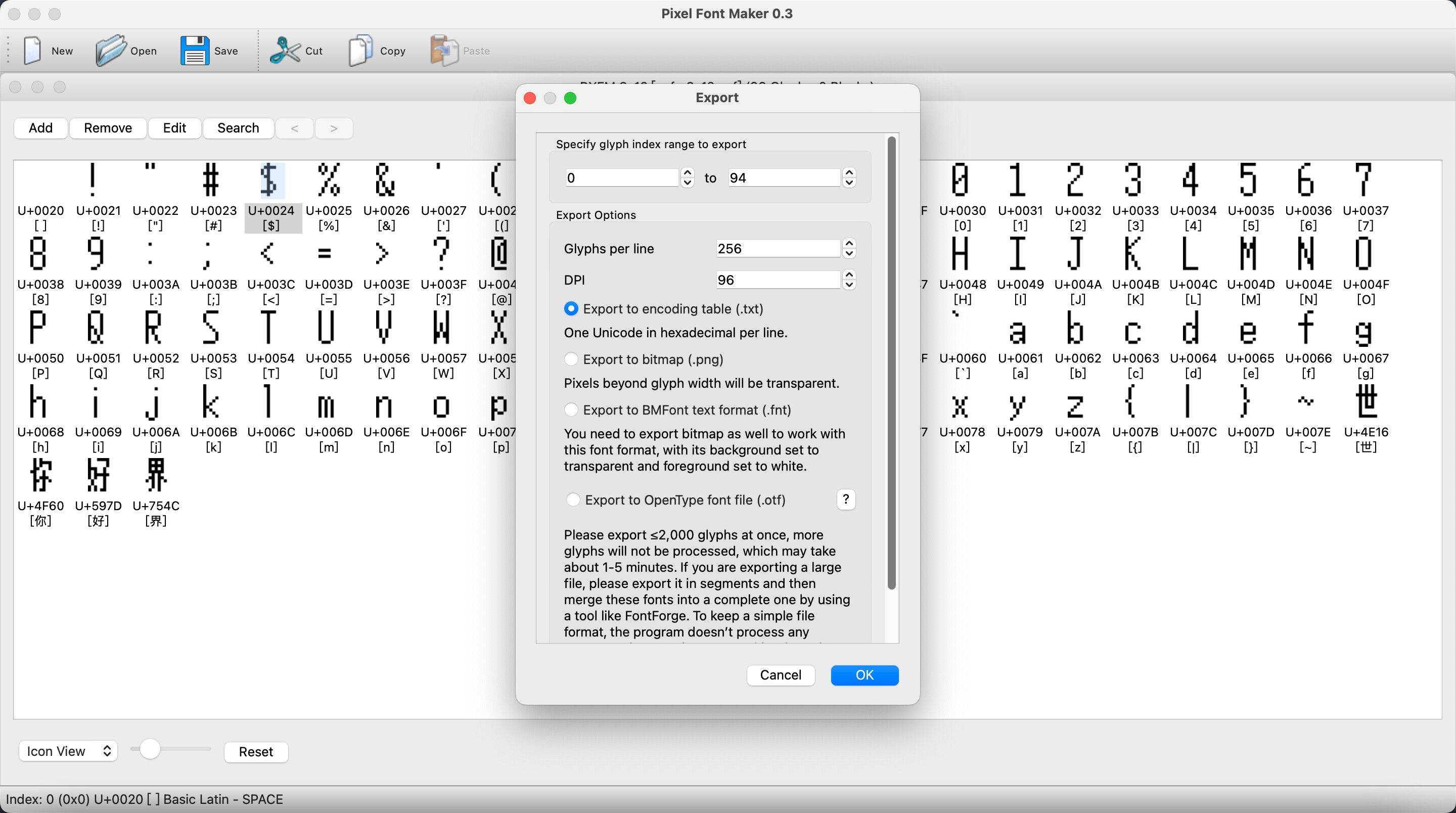Open help for OpenType export option
1456x813 pixels.
[846, 499]
